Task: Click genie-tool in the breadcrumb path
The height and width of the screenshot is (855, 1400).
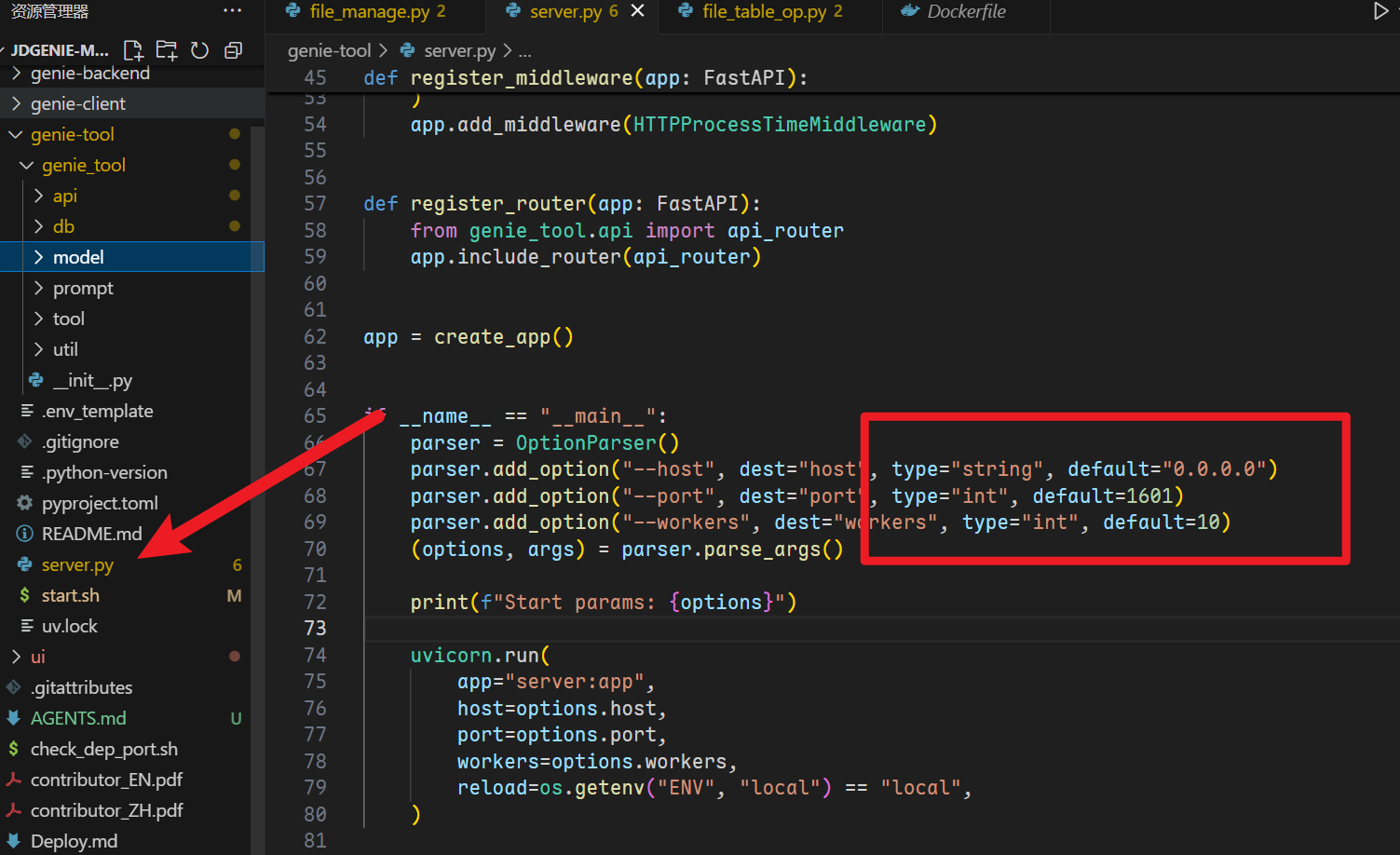Action: [x=329, y=50]
